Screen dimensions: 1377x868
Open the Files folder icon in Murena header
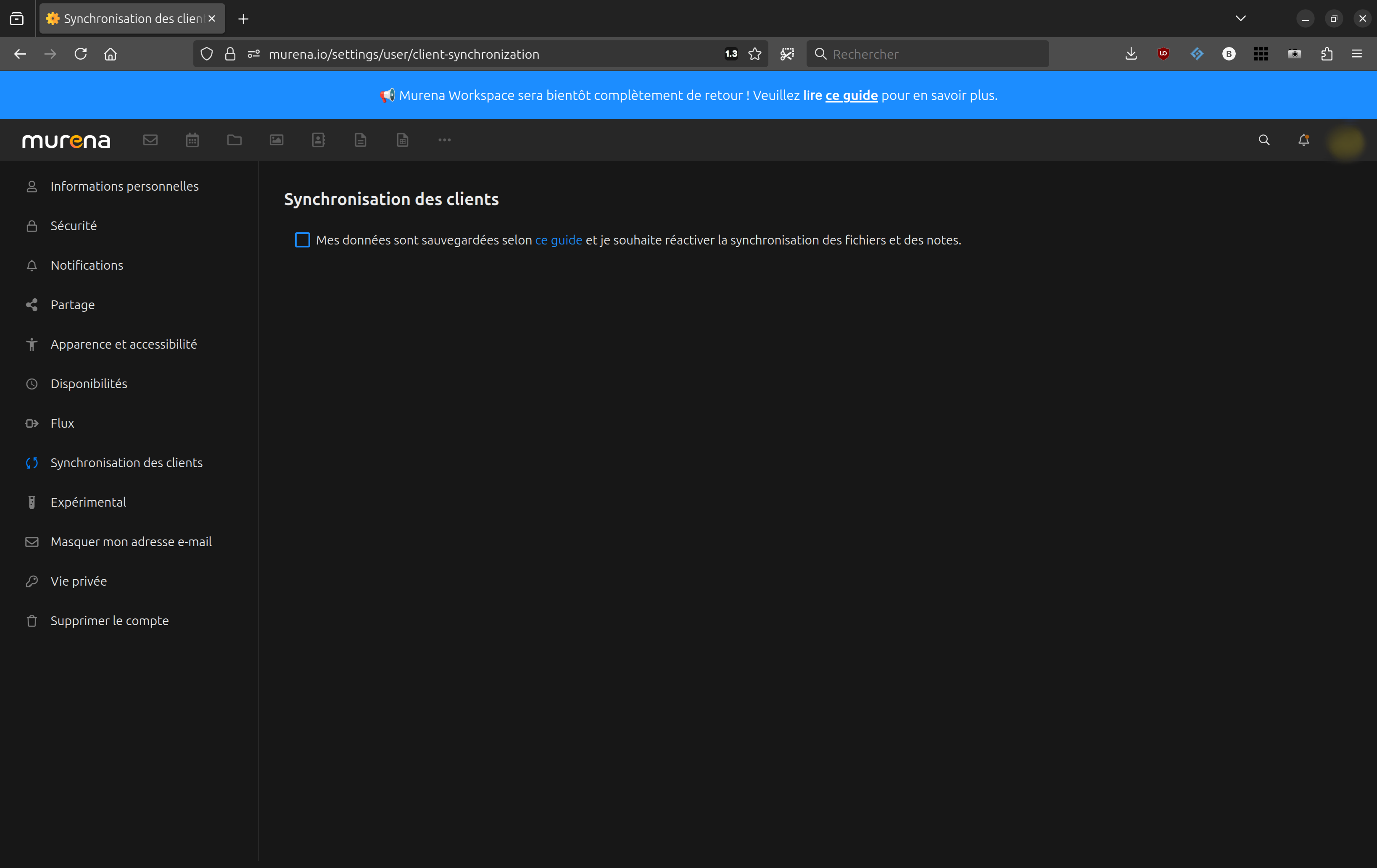click(x=235, y=140)
